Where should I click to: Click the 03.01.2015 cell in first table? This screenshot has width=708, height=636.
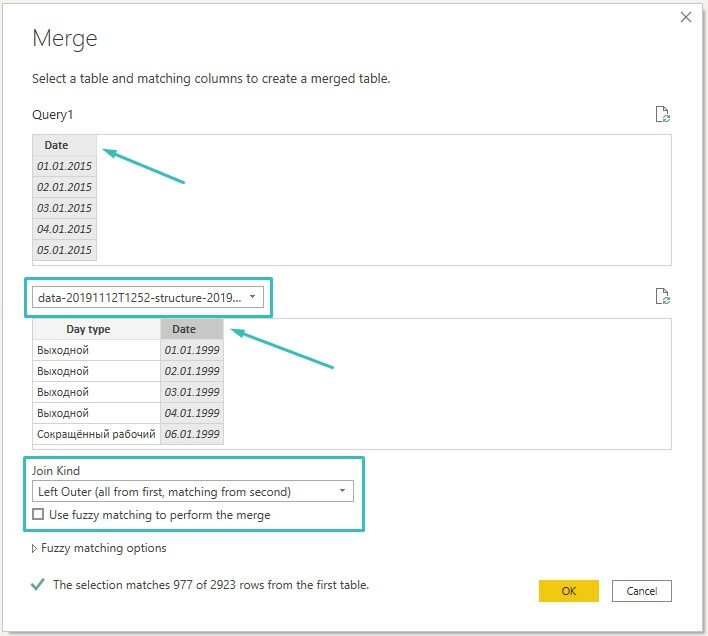(x=65, y=208)
